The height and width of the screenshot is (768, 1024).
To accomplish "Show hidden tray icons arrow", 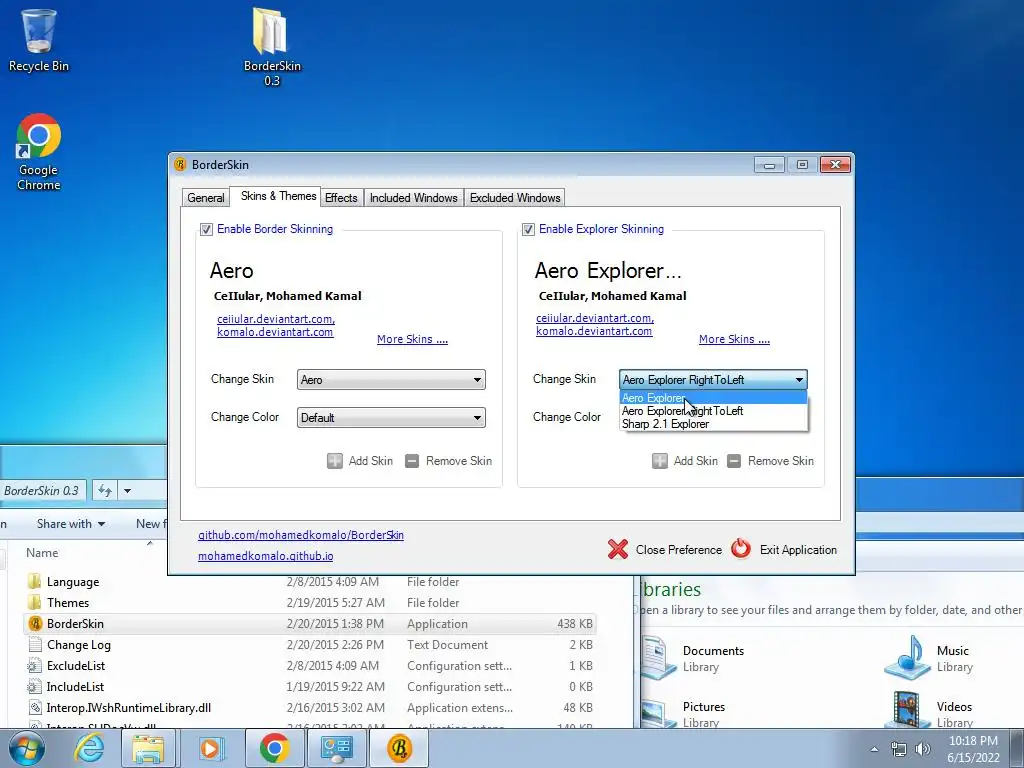I will [x=874, y=749].
